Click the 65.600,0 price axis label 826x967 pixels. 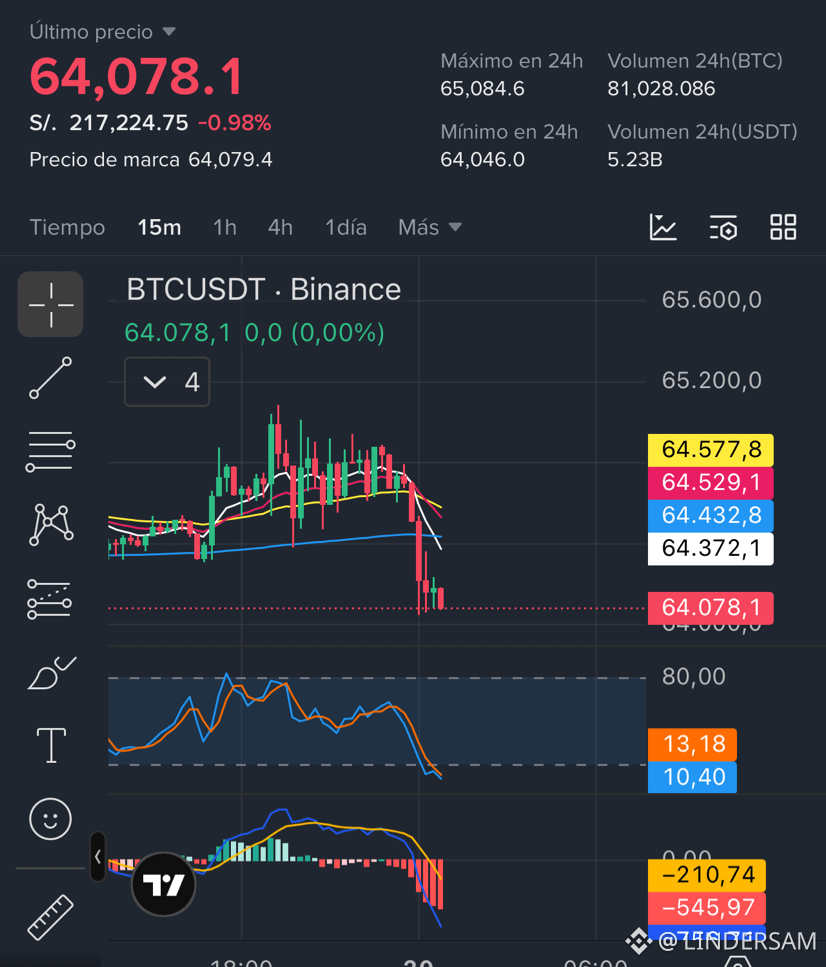pos(711,300)
